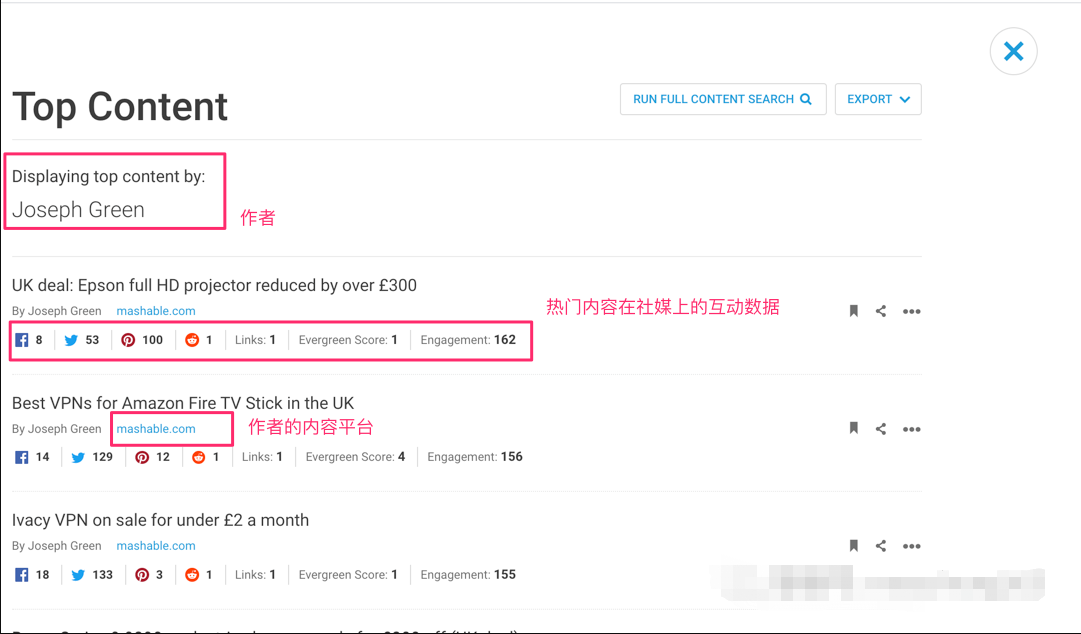Viewport: 1081px width, 634px height.
Task: Bookmark the Amazon Fire TV Stick VPN article
Action: (853, 429)
